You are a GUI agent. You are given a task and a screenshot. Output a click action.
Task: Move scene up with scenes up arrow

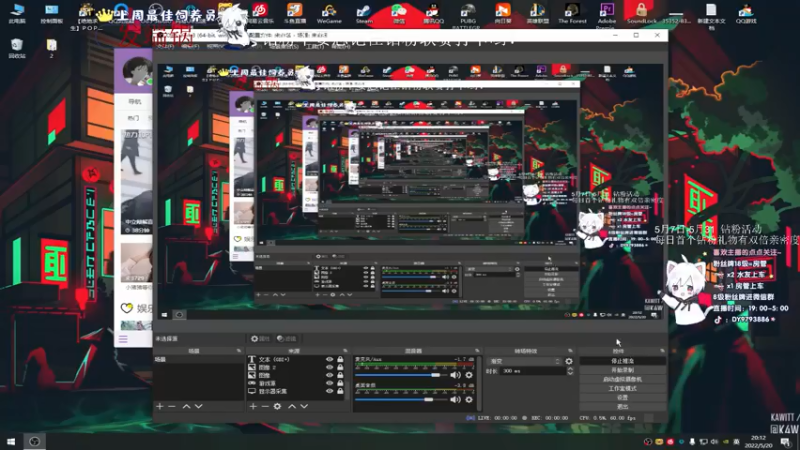pyautogui.click(x=186, y=406)
